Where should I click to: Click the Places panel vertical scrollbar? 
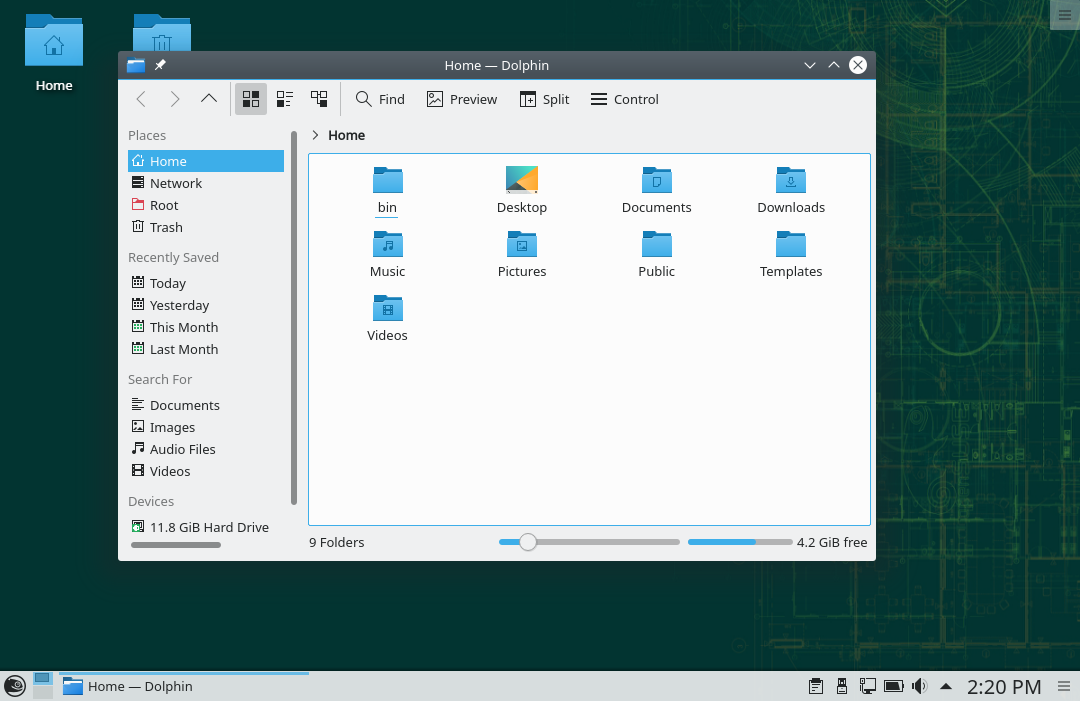coord(294,317)
